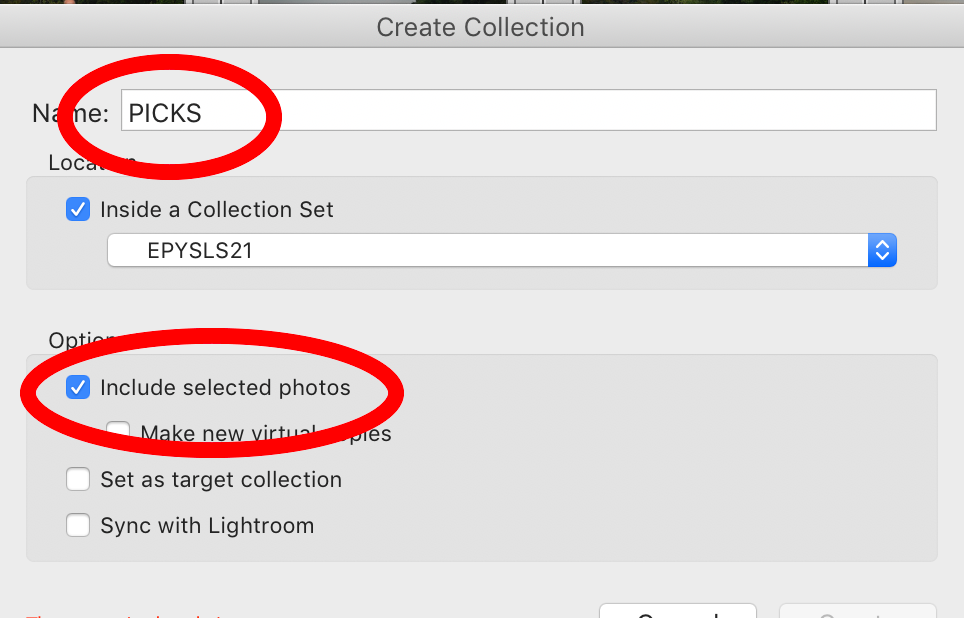Click the greyed-out Create button
The width and height of the screenshot is (964, 618).
coord(858,611)
